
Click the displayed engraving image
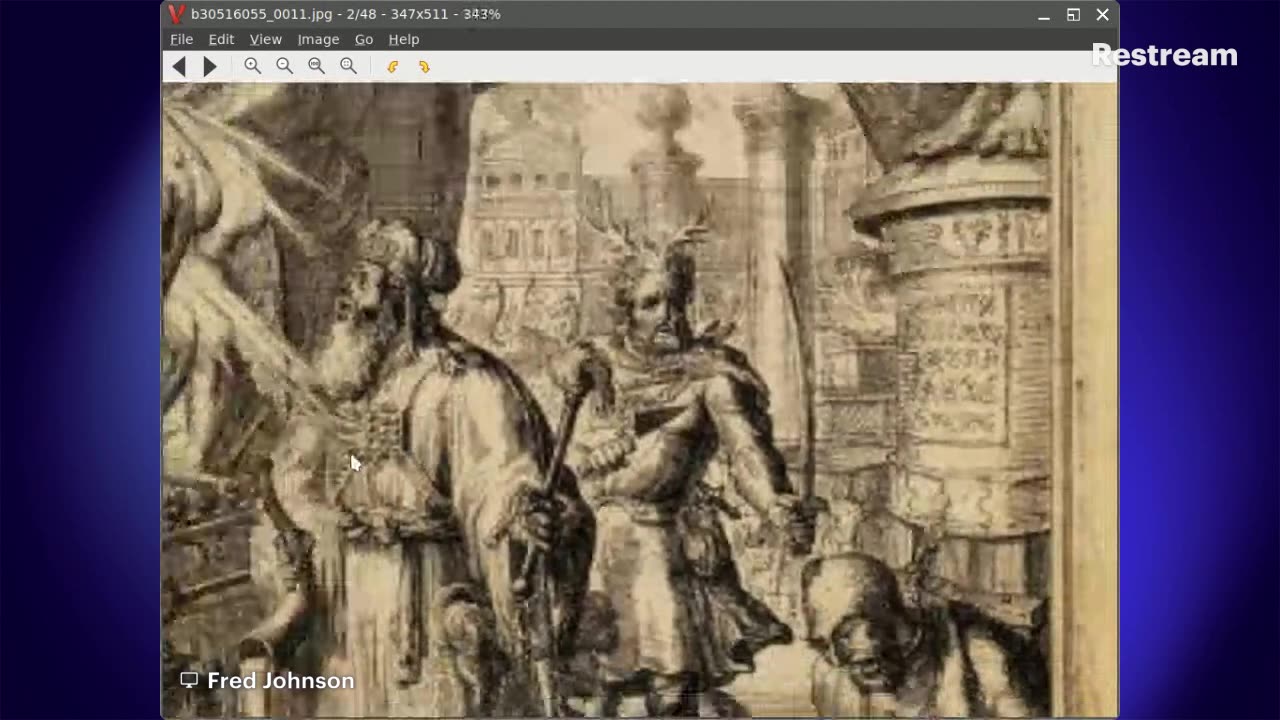[x=640, y=400]
